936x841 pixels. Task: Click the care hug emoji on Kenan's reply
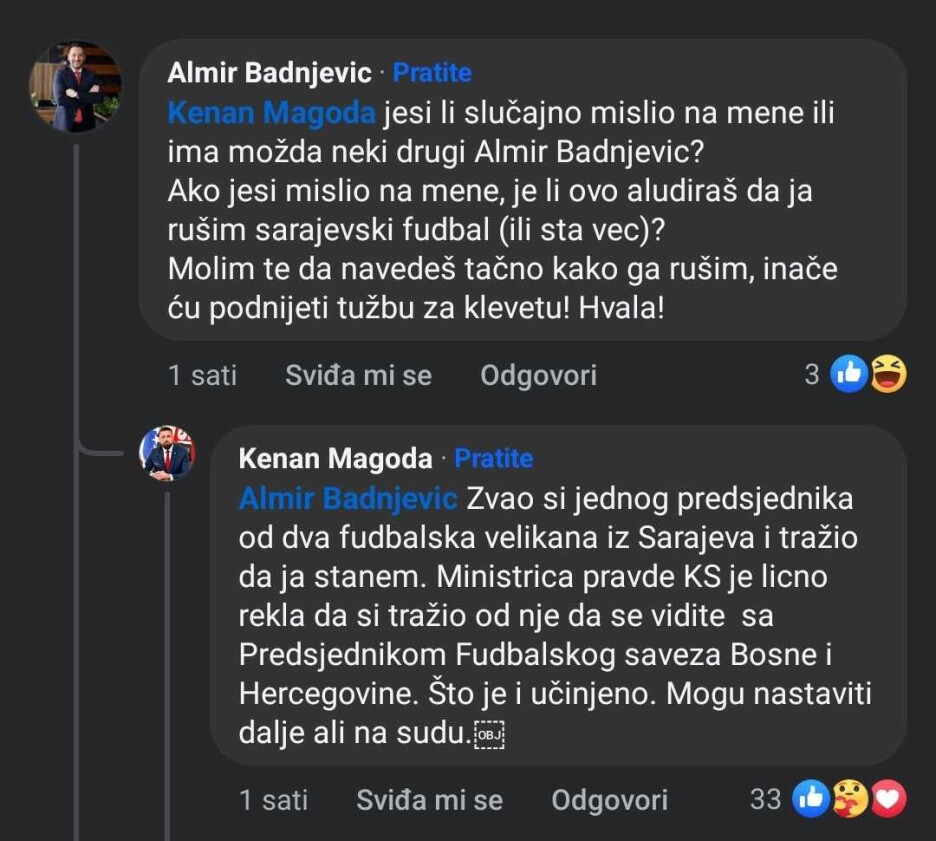click(x=850, y=799)
